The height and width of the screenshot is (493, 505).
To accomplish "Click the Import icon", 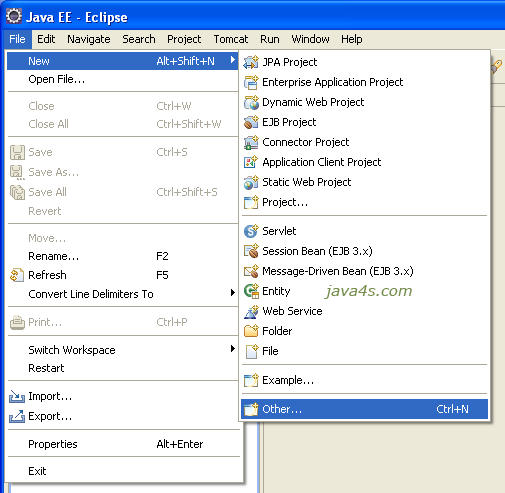I will coord(17,396).
